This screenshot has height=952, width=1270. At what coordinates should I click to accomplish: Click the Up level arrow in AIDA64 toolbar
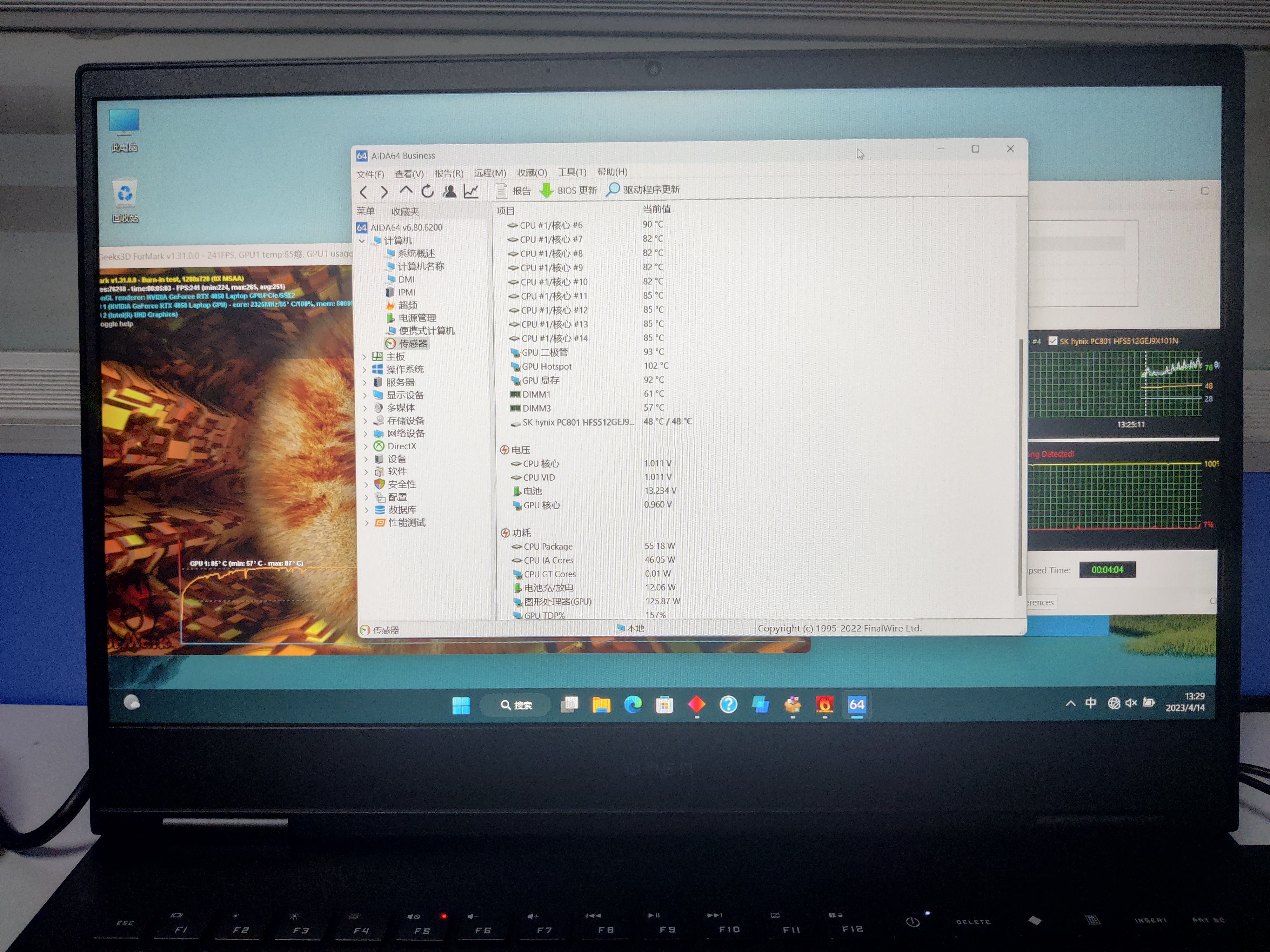coord(406,190)
